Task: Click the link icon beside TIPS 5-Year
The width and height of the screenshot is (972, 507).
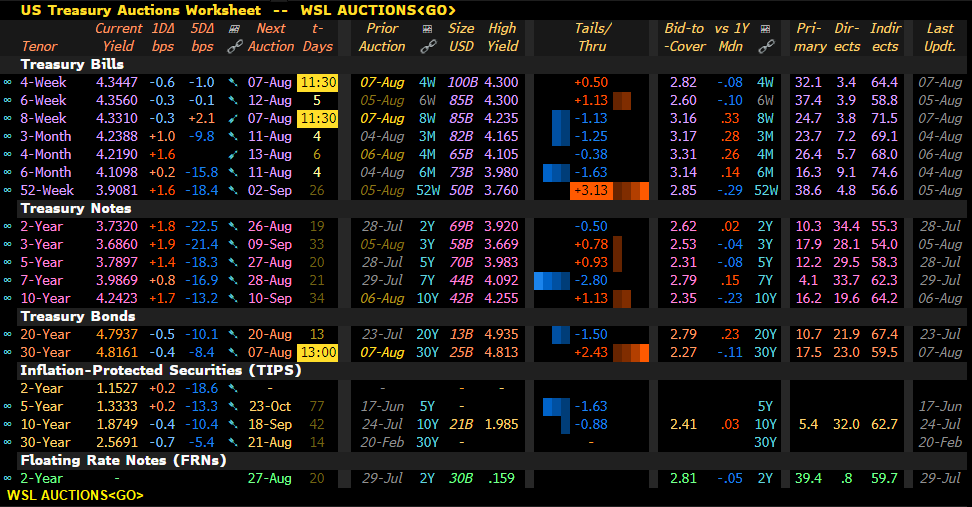Action: coord(7,406)
